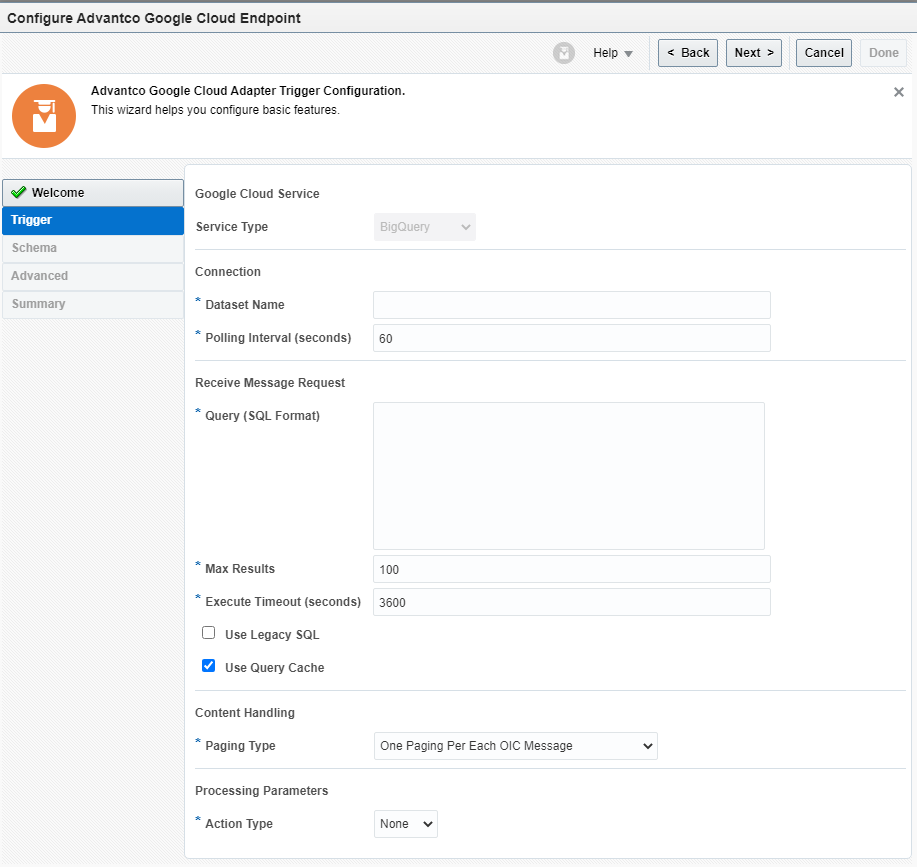Click the Receive Message Request heading
Viewport: 918px width, 867px height.
pyautogui.click(x=270, y=383)
